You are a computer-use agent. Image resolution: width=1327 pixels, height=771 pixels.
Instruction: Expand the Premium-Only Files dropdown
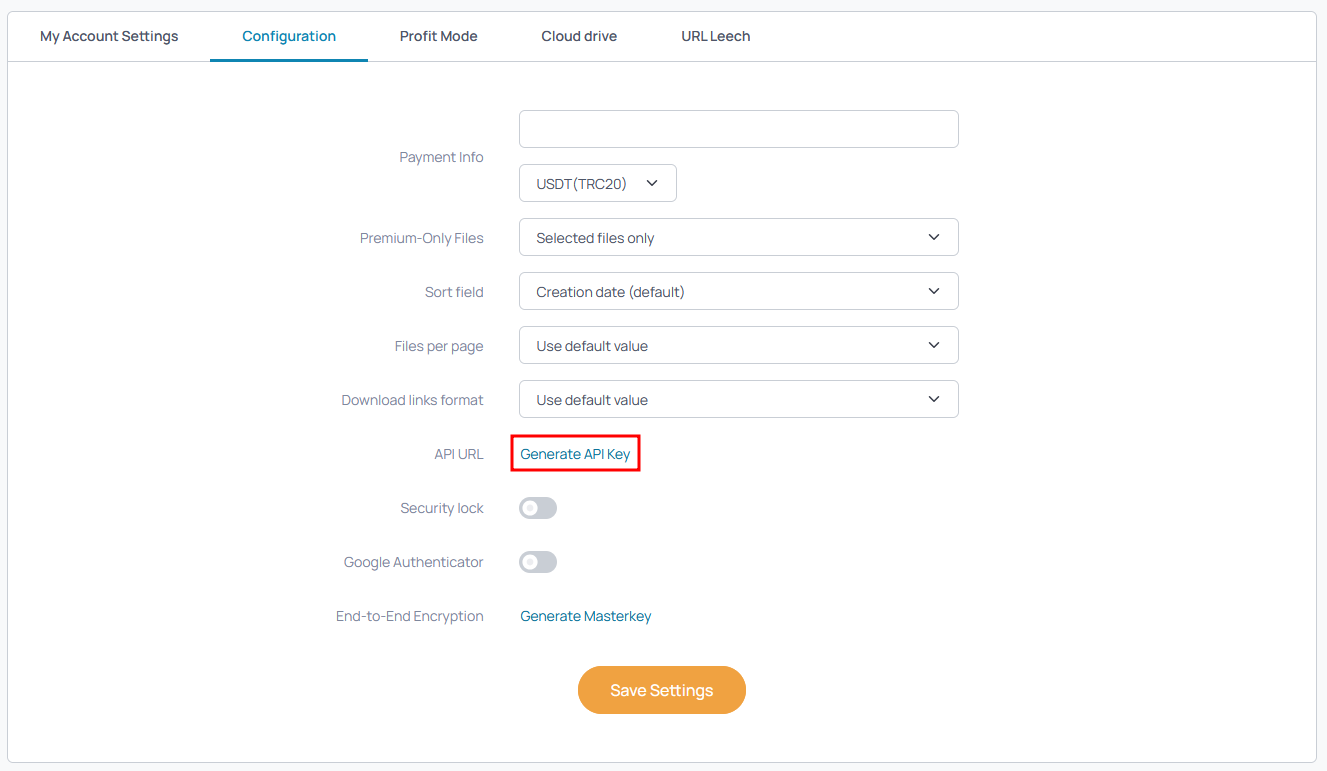point(739,237)
